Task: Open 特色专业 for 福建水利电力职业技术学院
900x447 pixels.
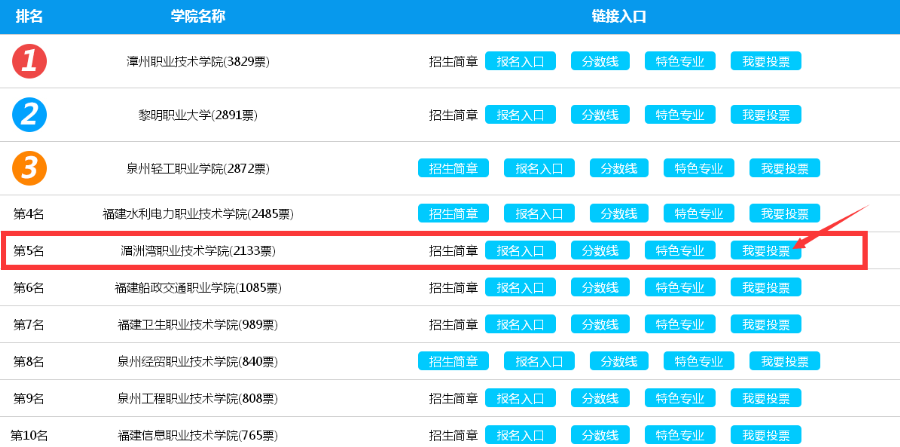Action: [x=698, y=213]
